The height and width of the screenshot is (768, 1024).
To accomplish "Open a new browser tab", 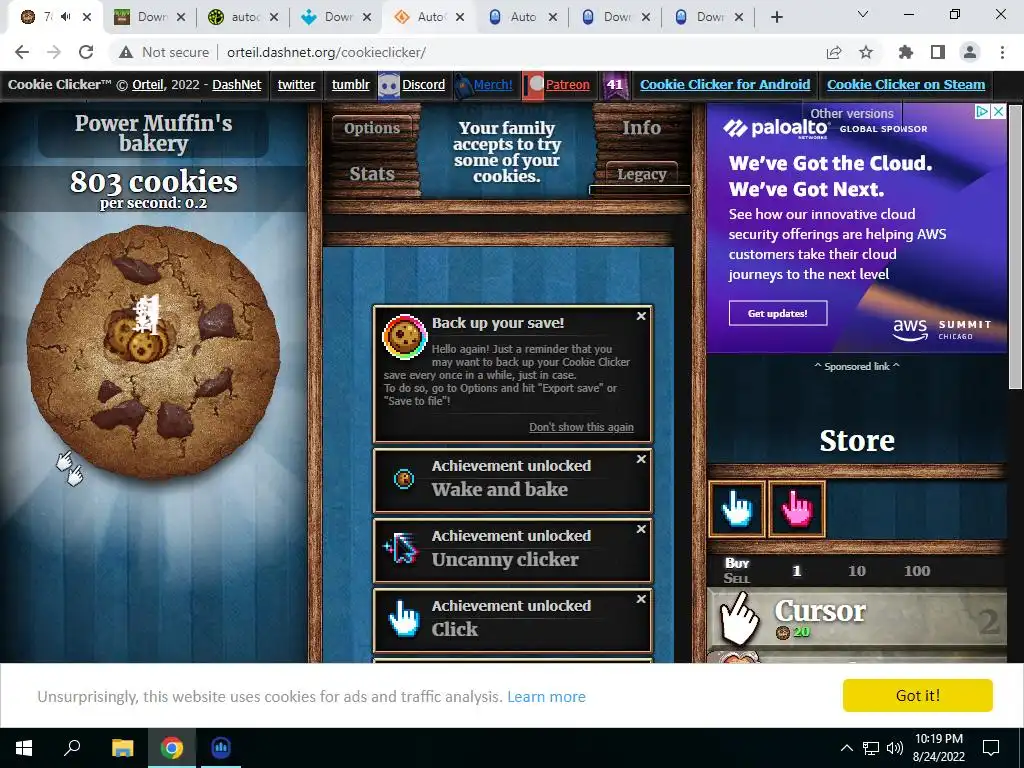I will click(x=776, y=17).
